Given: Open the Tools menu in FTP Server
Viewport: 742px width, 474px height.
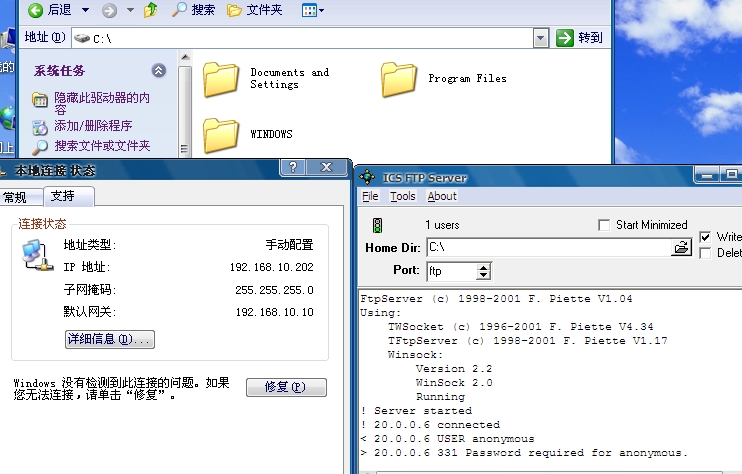Looking at the screenshot, I should (403, 196).
